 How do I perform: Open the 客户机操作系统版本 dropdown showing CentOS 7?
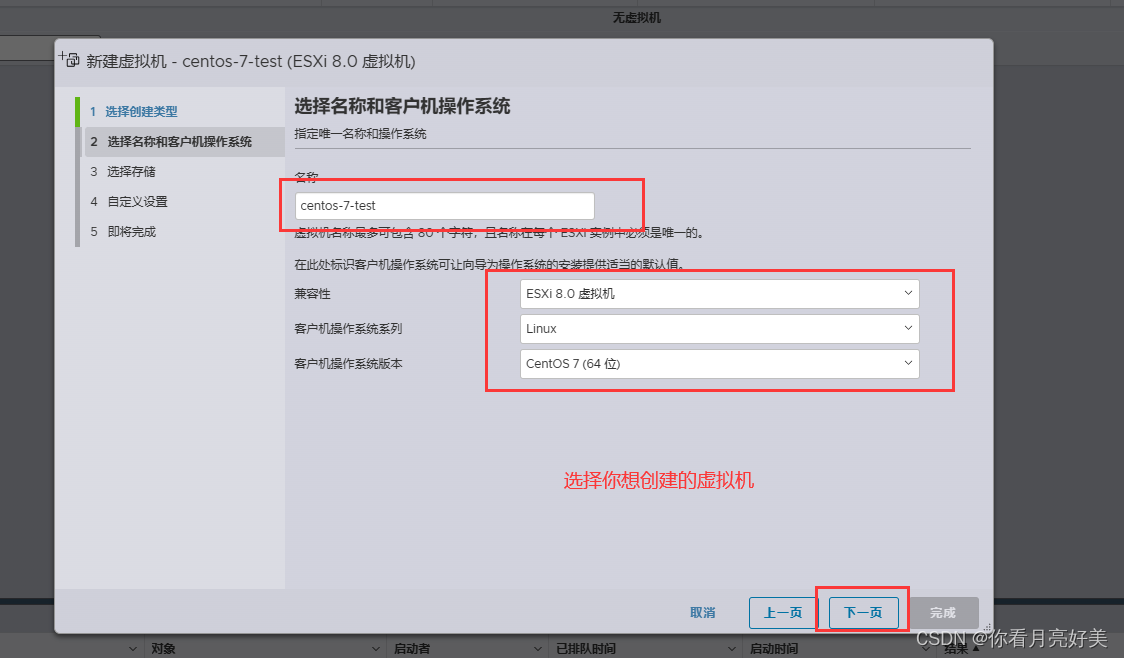pyautogui.click(x=719, y=363)
